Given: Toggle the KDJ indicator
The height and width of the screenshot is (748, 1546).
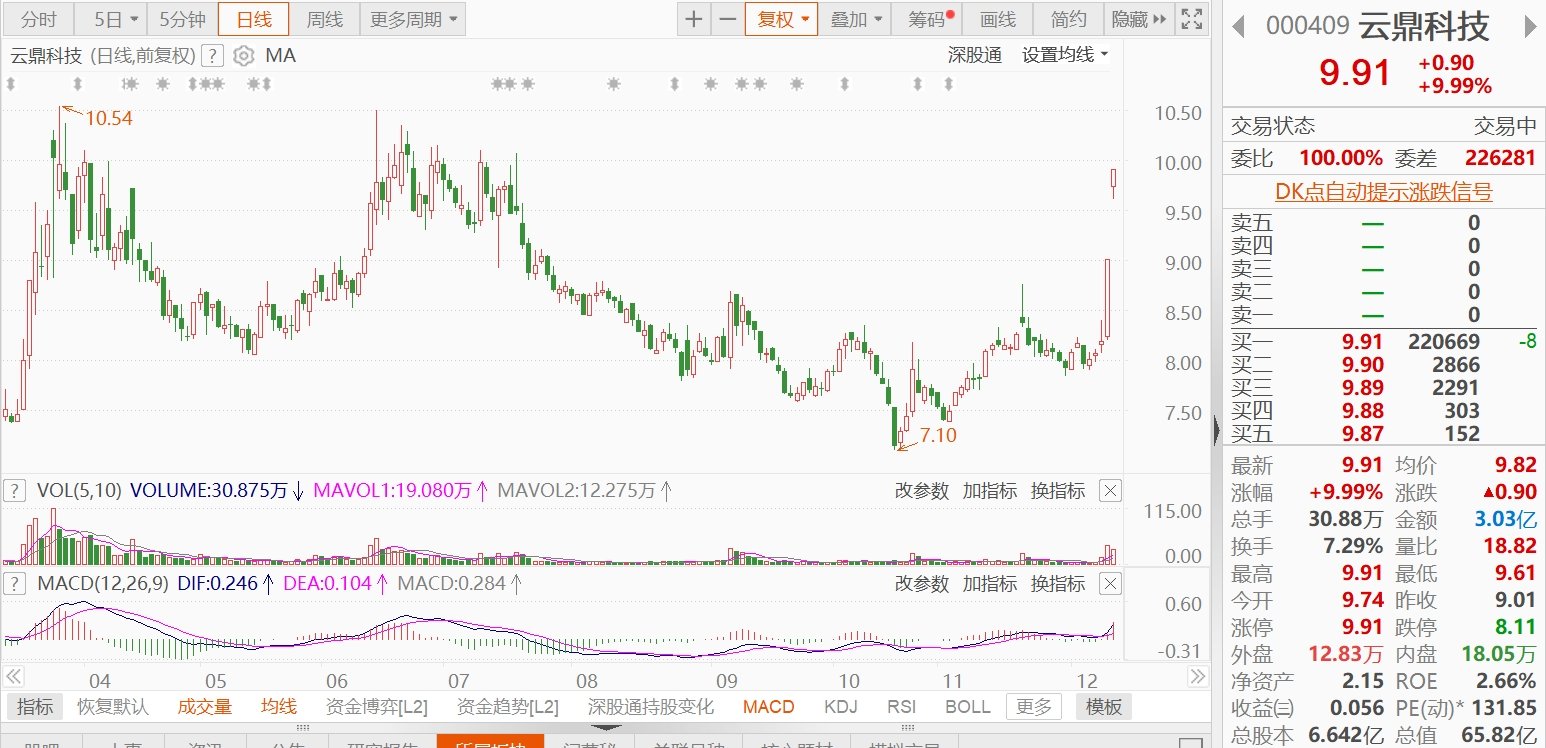Looking at the screenshot, I should click(x=840, y=707).
